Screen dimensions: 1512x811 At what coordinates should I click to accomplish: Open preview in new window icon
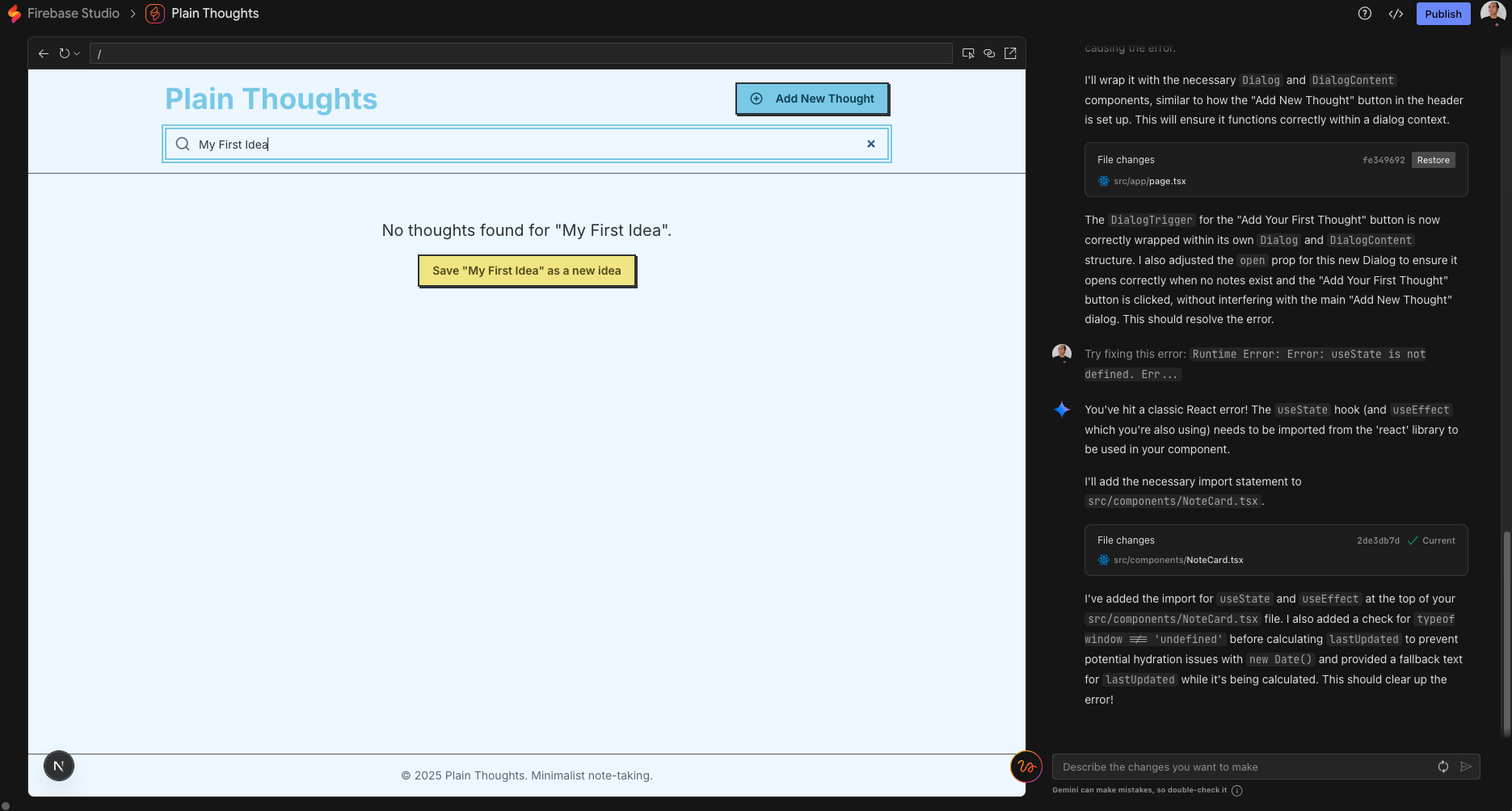pyautogui.click(x=1010, y=53)
